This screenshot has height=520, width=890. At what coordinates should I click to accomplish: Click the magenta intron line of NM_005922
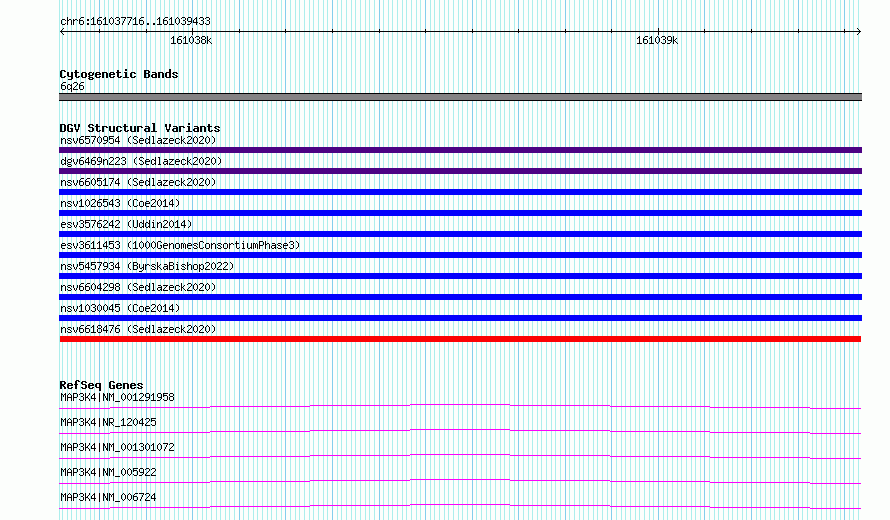[460, 480]
